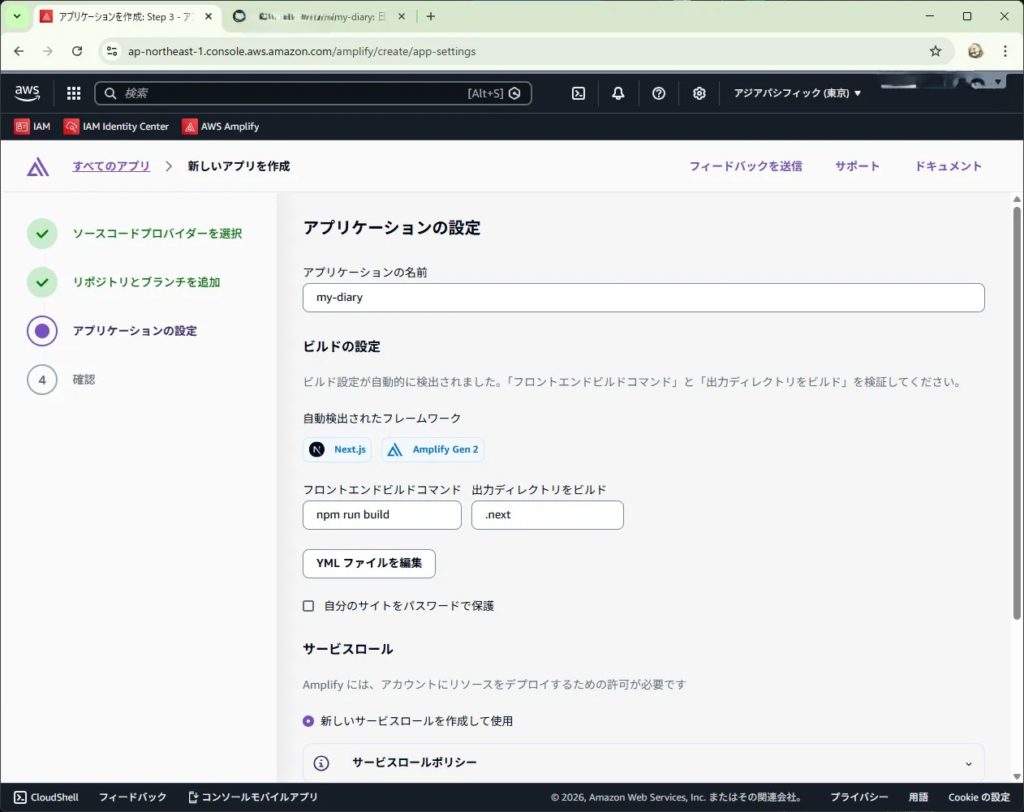Select create and use new service role
The width and height of the screenshot is (1024, 812).
[309, 721]
